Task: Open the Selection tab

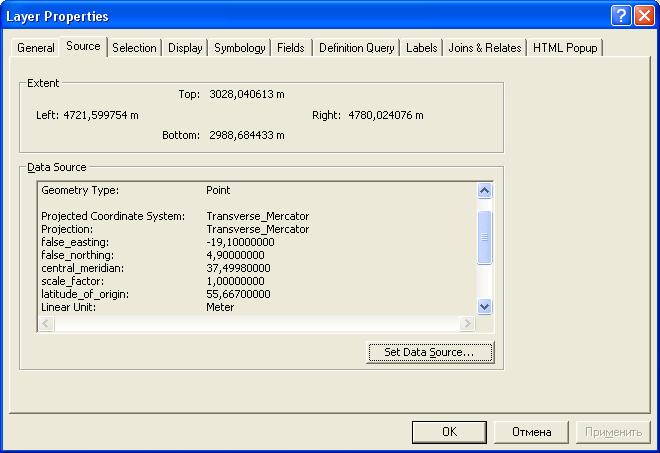Action: [134, 48]
